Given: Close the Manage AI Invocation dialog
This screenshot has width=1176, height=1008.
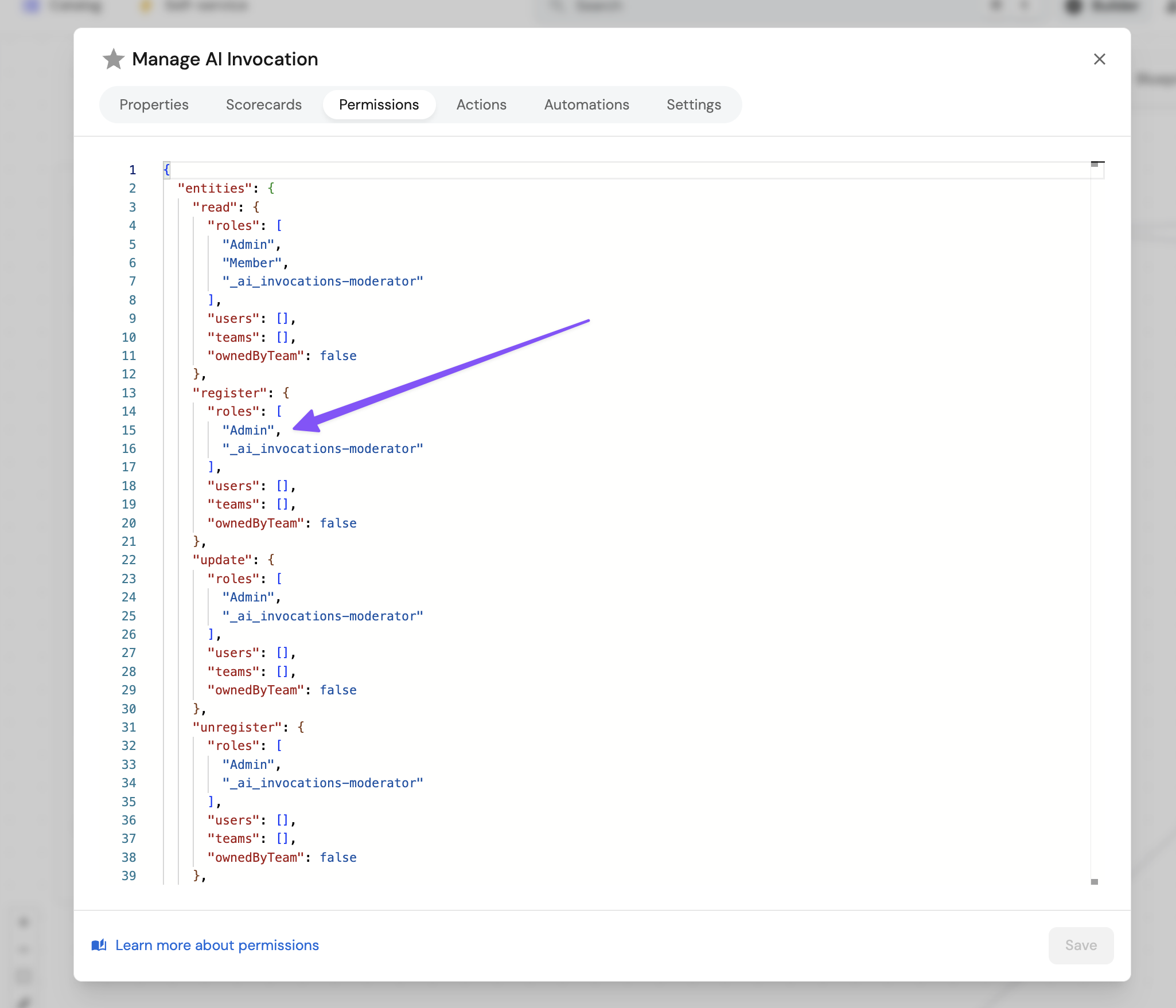Looking at the screenshot, I should [1099, 59].
